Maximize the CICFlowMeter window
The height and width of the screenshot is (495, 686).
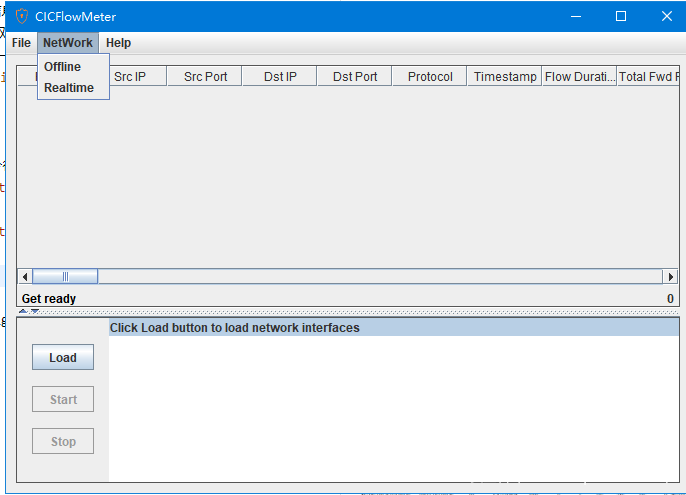(620, 16)
